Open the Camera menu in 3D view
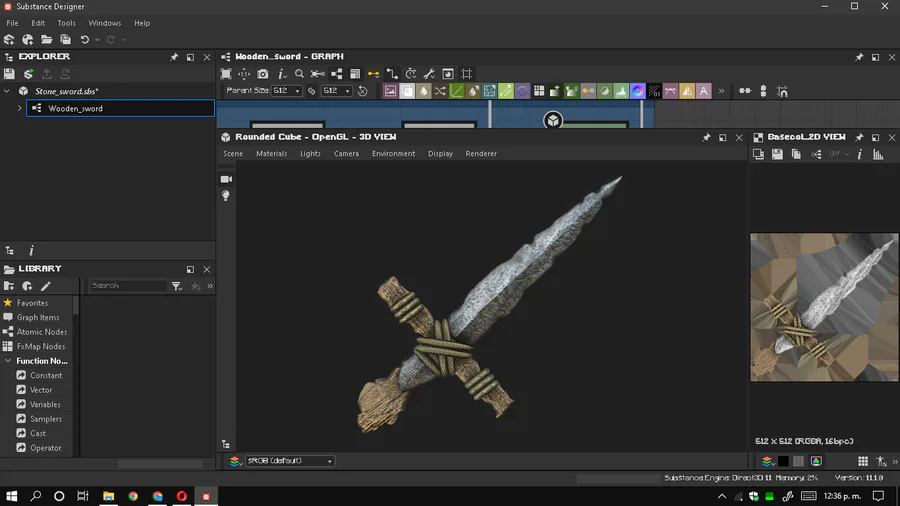The width and height of the screenshot is (900, 506). coord(347,154)
